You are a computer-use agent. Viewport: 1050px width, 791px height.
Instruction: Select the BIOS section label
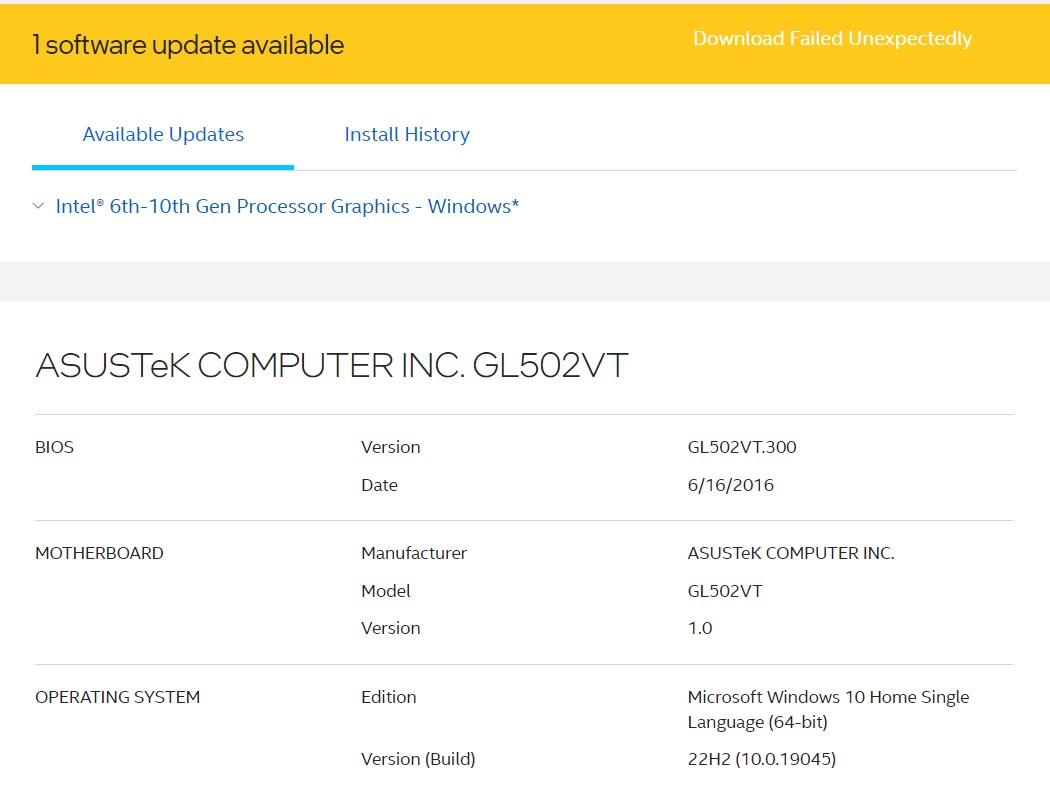(x=55, y=448)
